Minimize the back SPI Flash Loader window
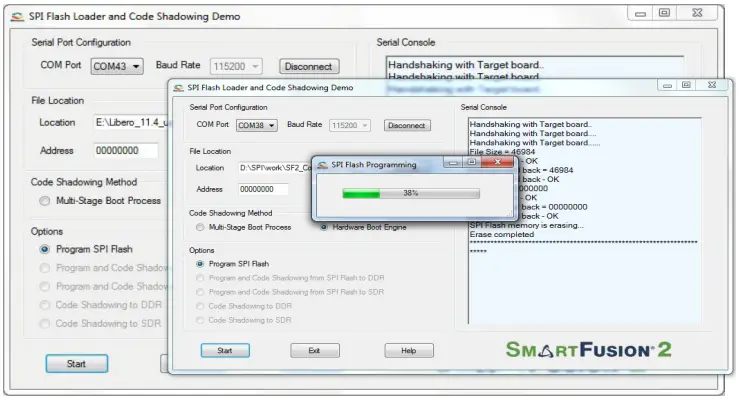The height and width of the screenshot is (398, 741). (x=640, y=14)
